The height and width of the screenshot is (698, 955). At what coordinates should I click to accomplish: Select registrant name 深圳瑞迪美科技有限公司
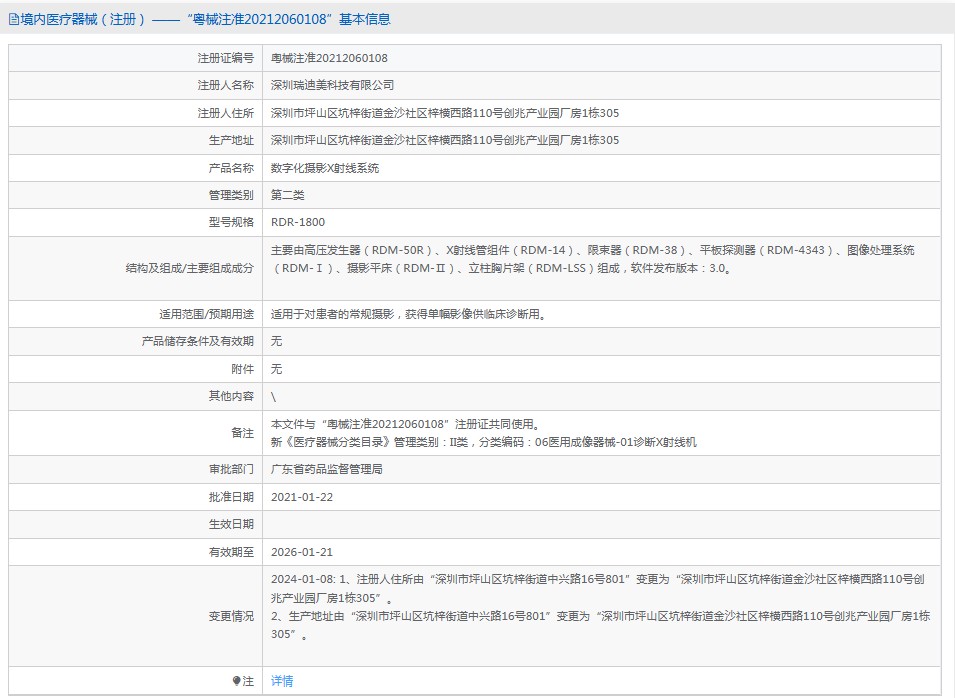(332, 86)
